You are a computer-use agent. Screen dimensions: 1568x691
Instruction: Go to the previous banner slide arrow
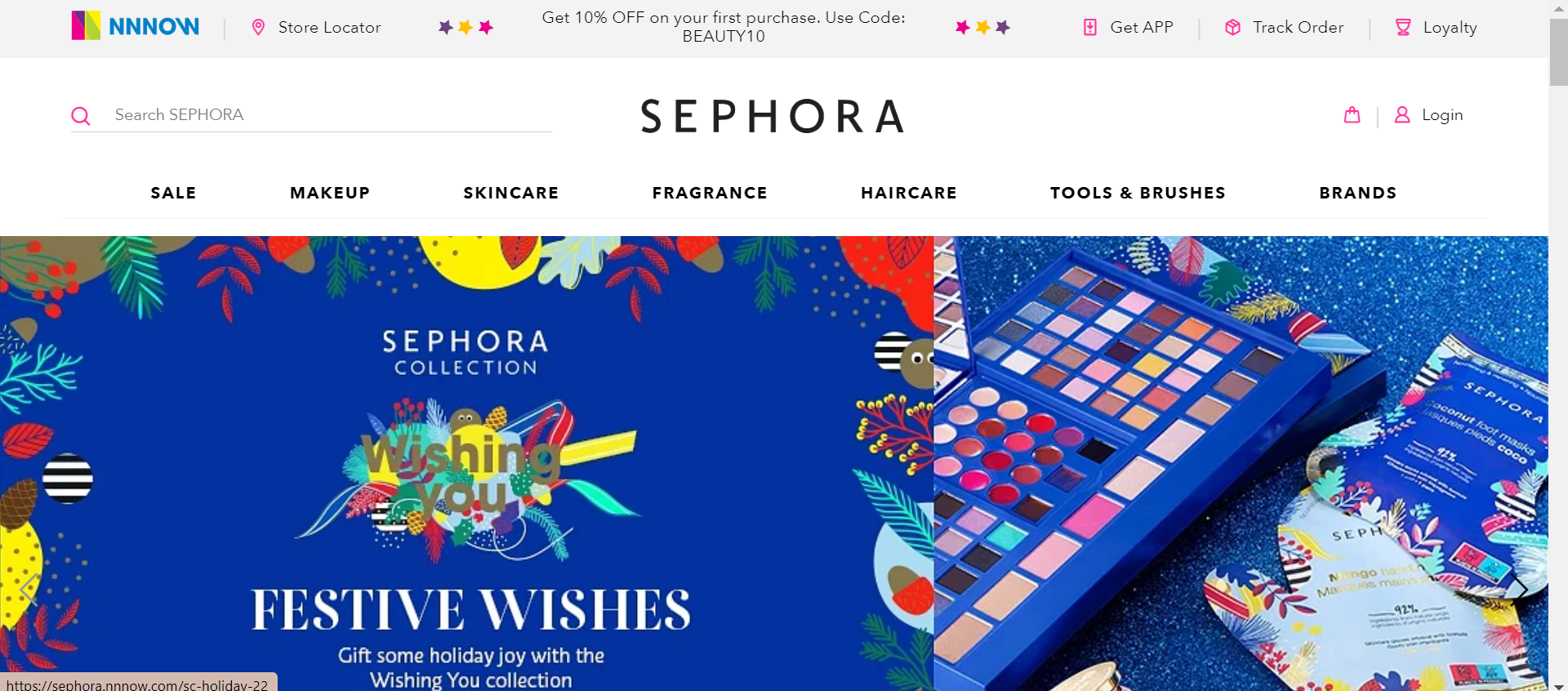(29, 589)
